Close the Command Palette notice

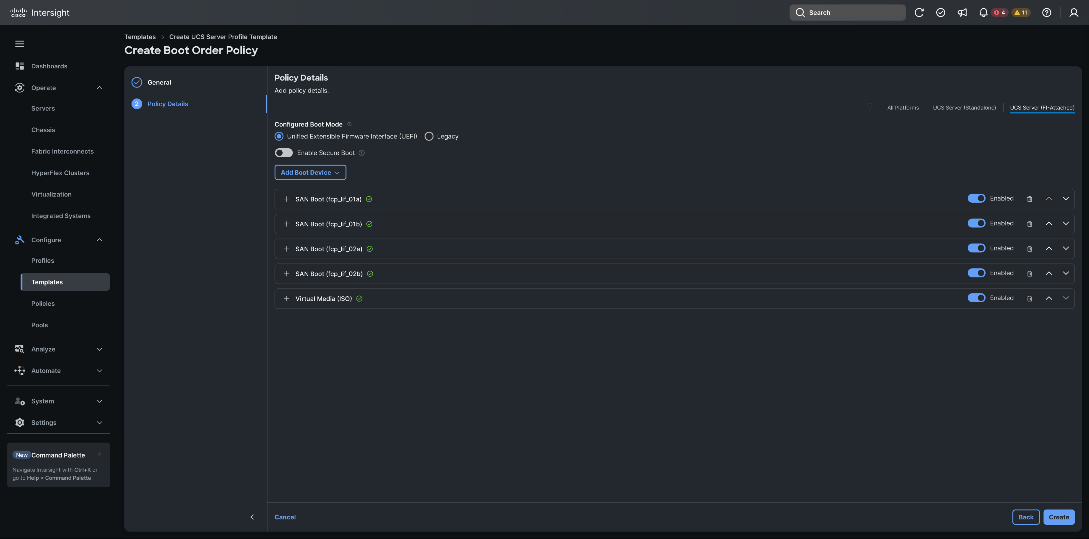(x=100, y=454)
